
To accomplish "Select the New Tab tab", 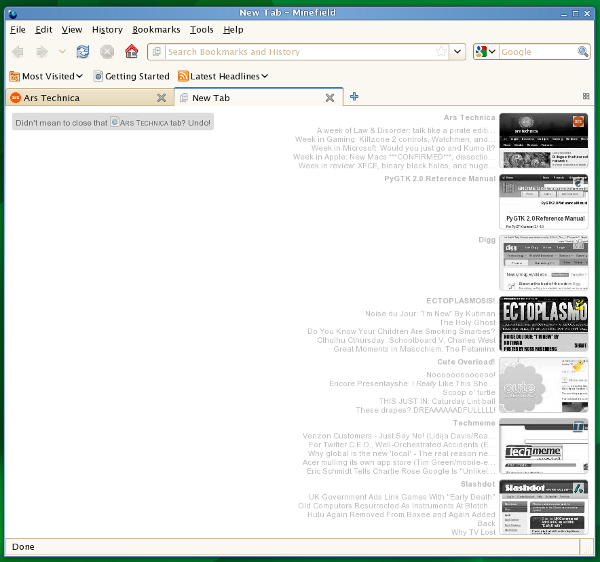I will [259, 98].
